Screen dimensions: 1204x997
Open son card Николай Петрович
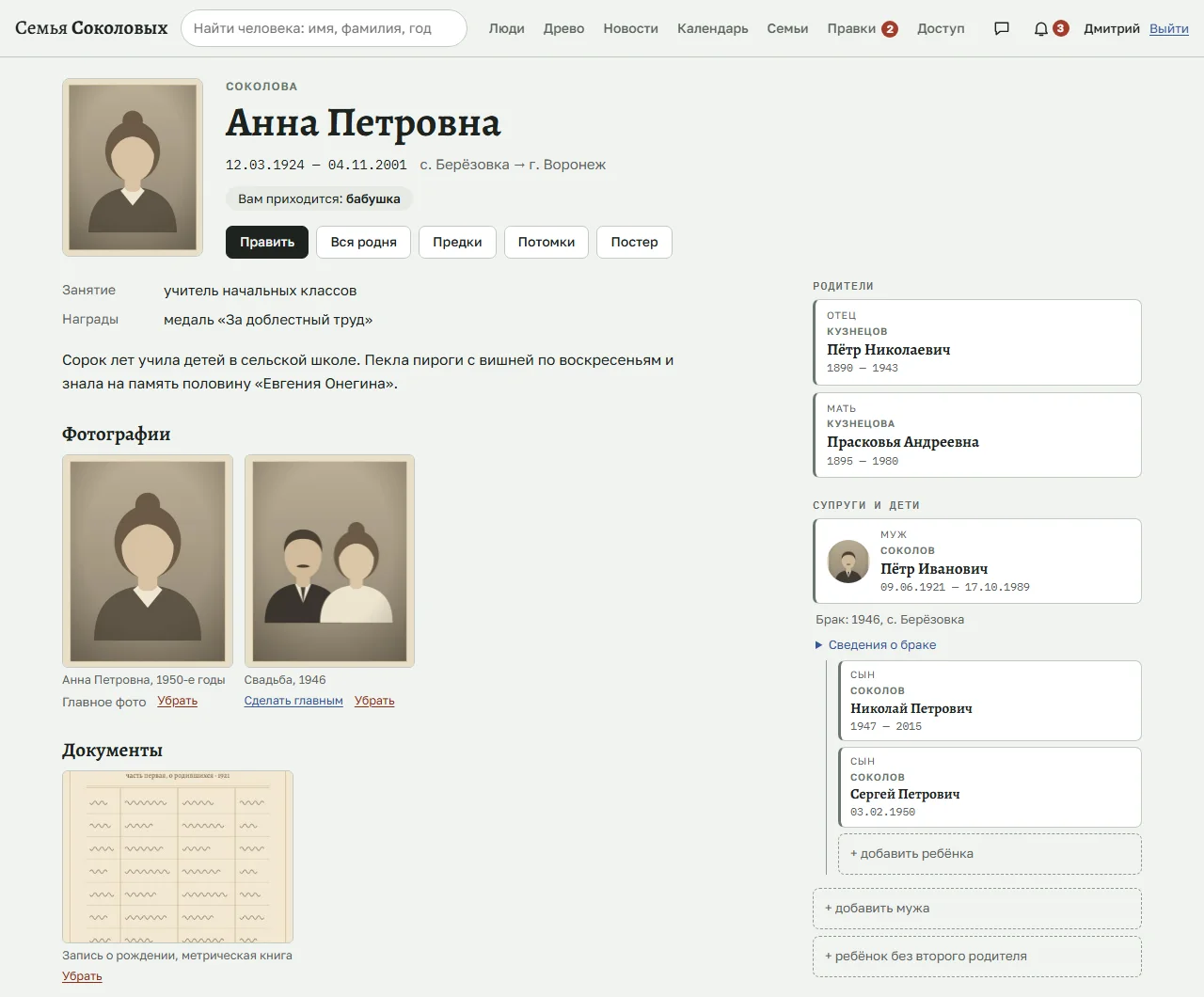pyautogui.click(x=990, y=701)
